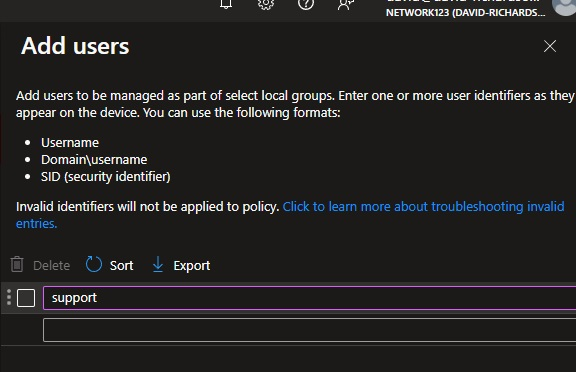Click the word 'entries.' of the link
This screenshot has height=372, width=576.
[36, 223]
